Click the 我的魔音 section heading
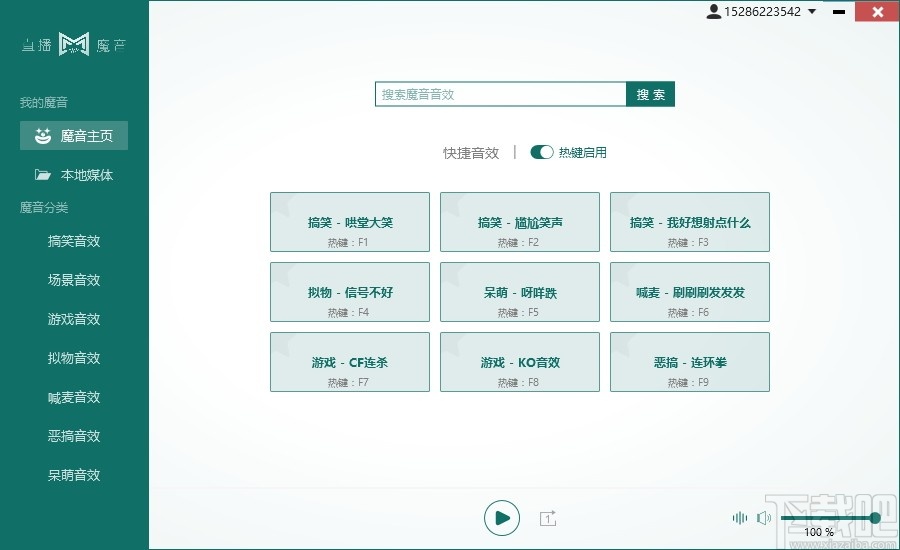 tap(44, 102)
